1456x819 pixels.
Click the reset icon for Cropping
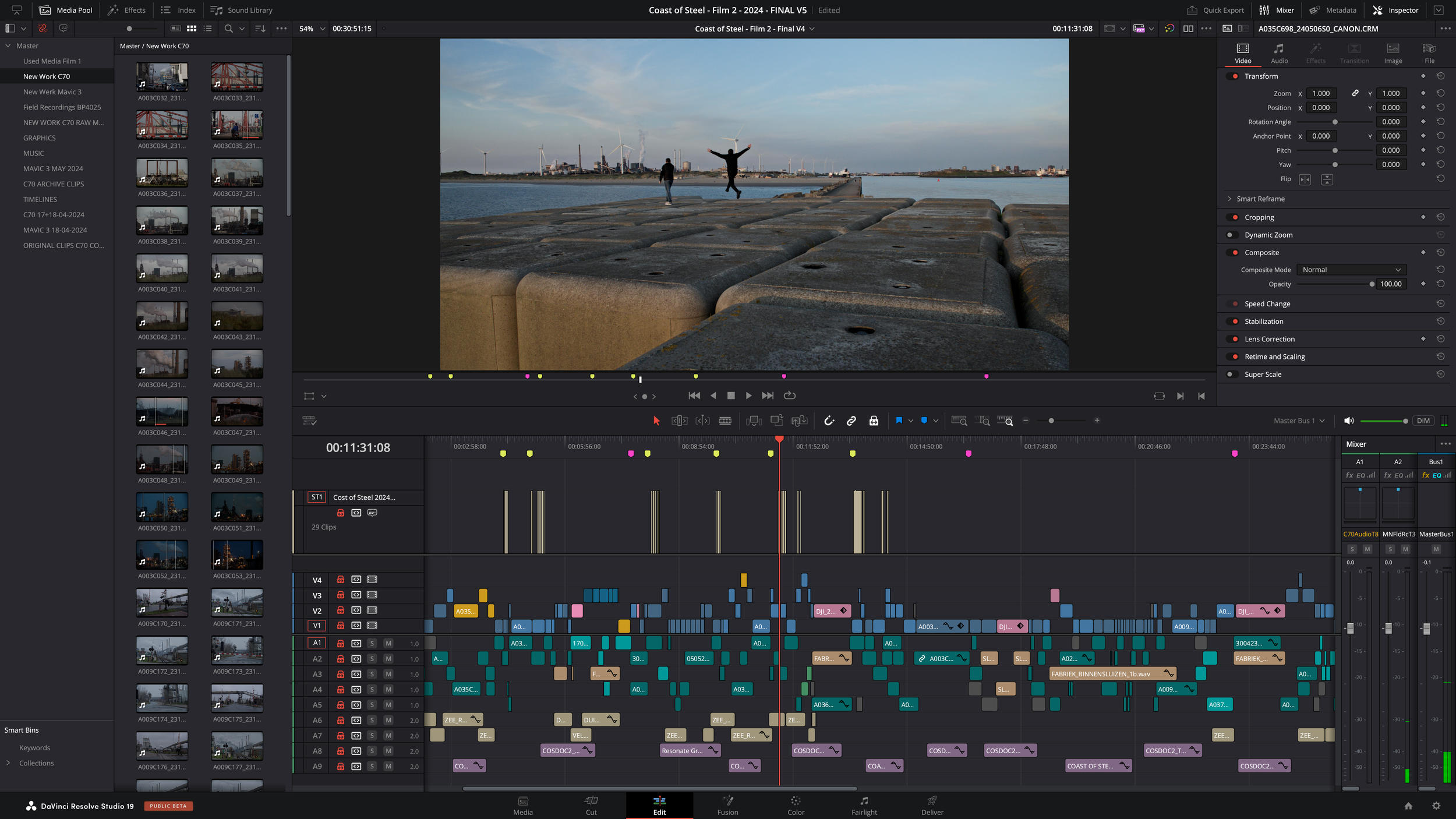point(1440,217)
